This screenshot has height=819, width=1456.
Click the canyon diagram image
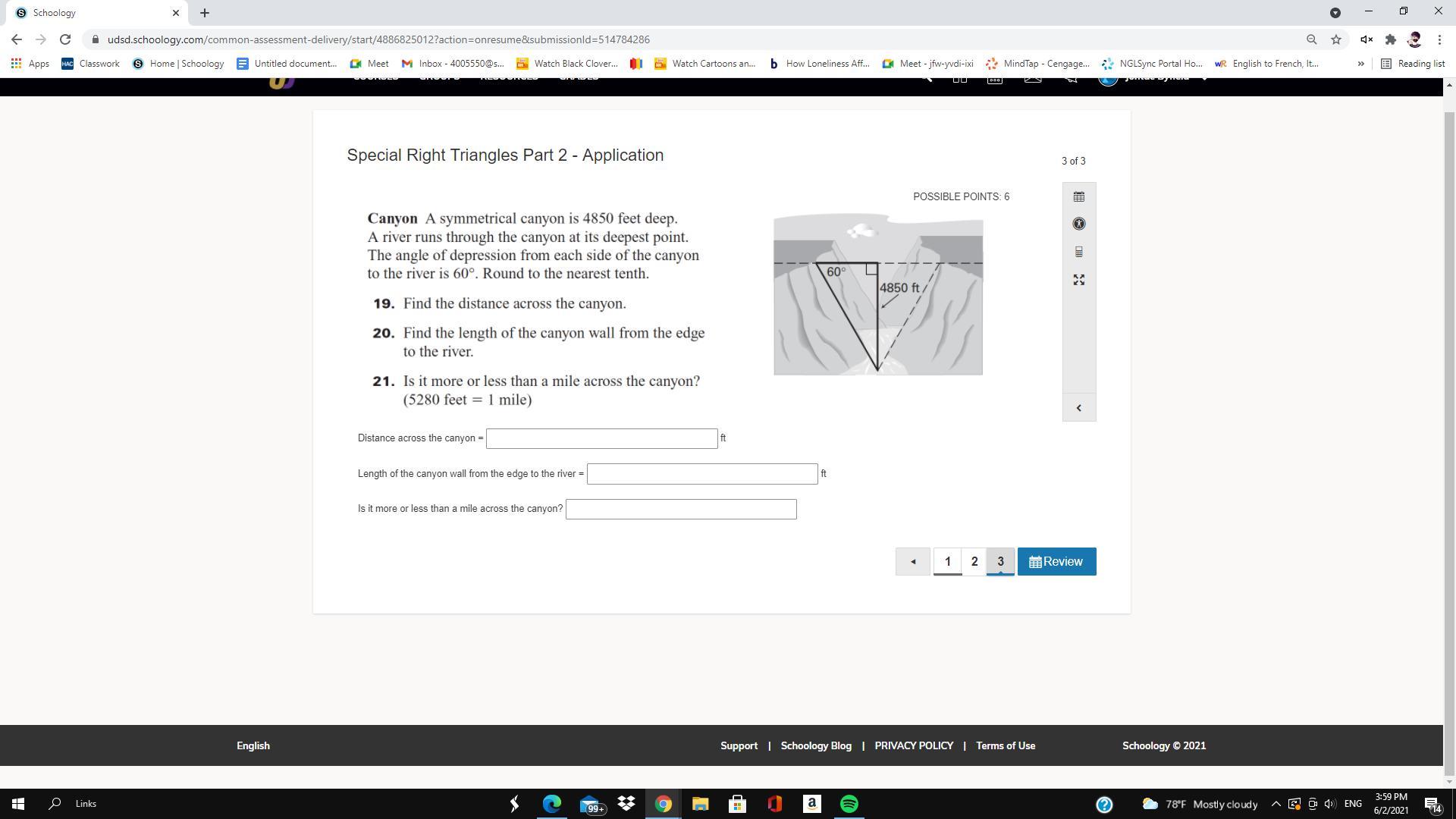click(x=878, y=296)
